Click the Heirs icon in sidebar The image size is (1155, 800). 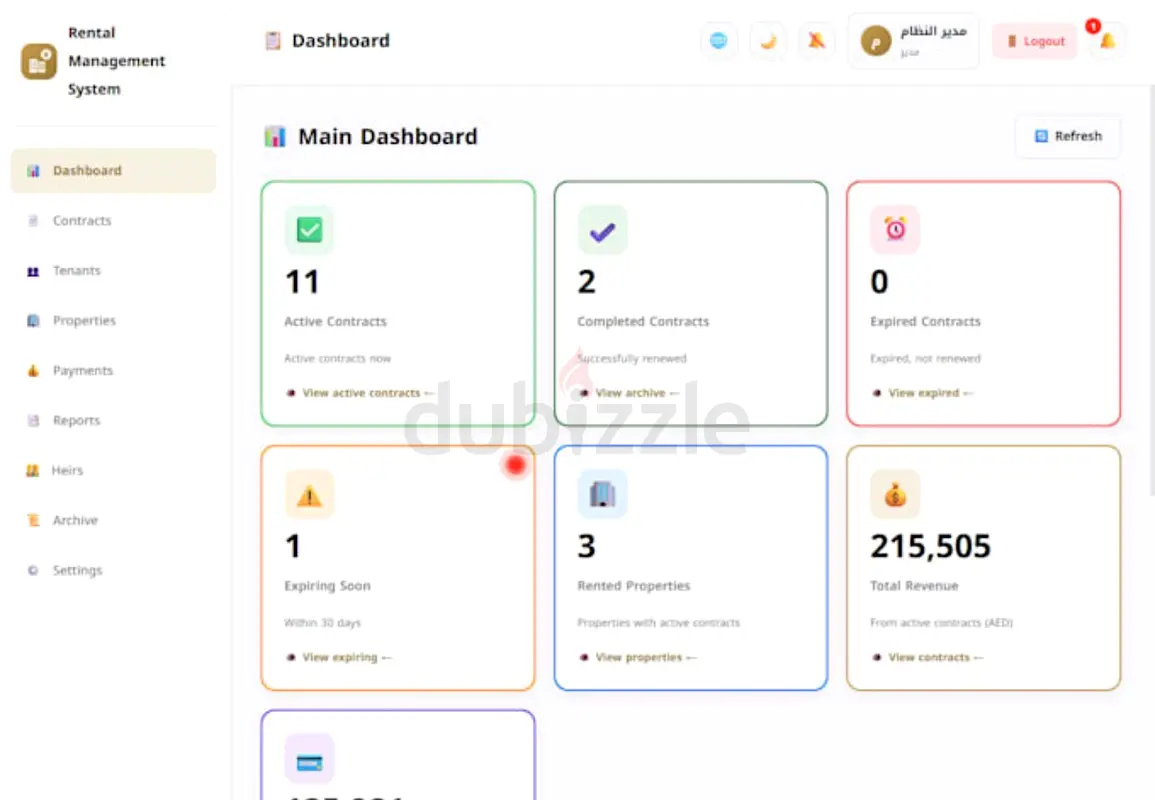(x=32, y=471)
